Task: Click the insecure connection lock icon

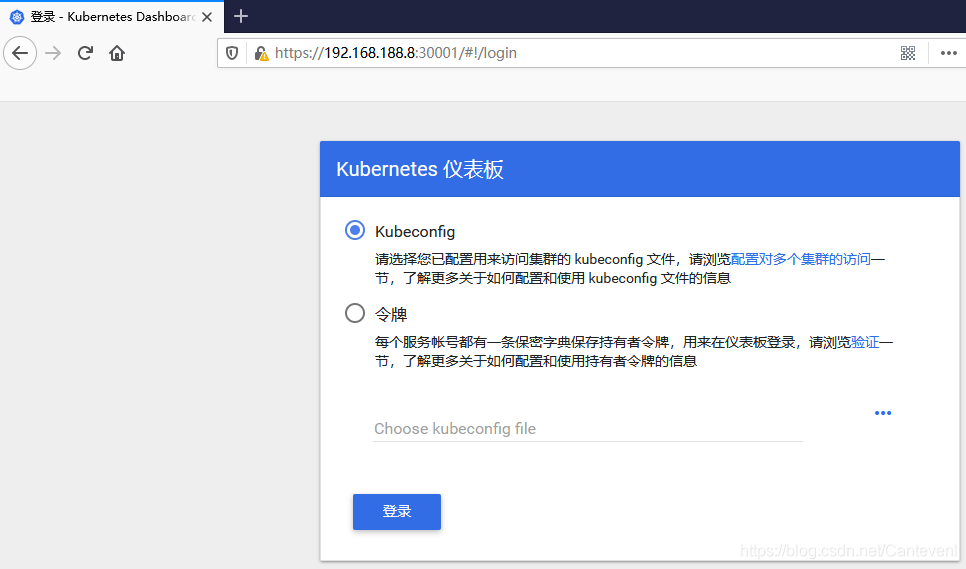Action: 261,53
